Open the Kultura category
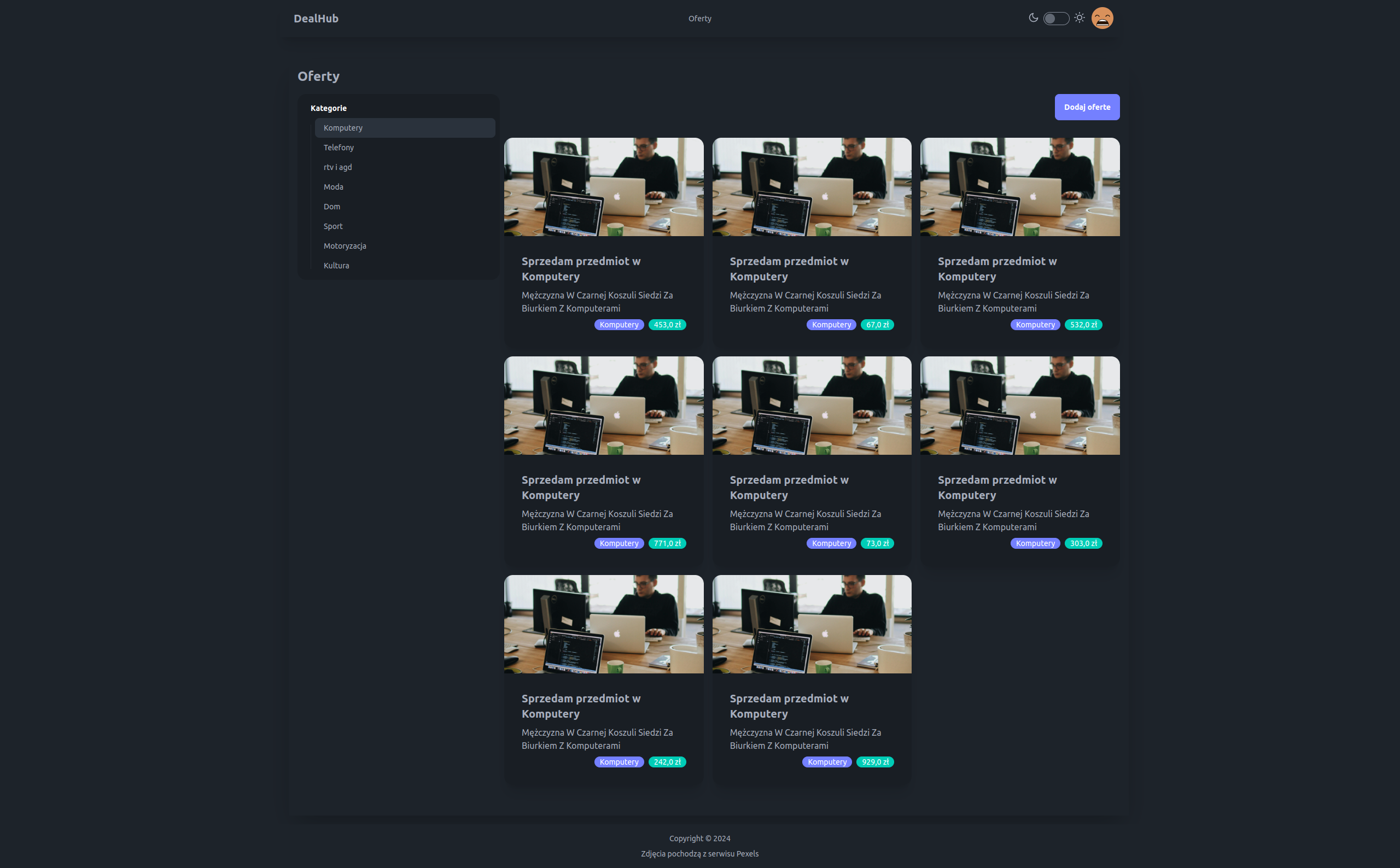Screen dimensions: 1400x868 pyautogui.click(x=336, y=265)
